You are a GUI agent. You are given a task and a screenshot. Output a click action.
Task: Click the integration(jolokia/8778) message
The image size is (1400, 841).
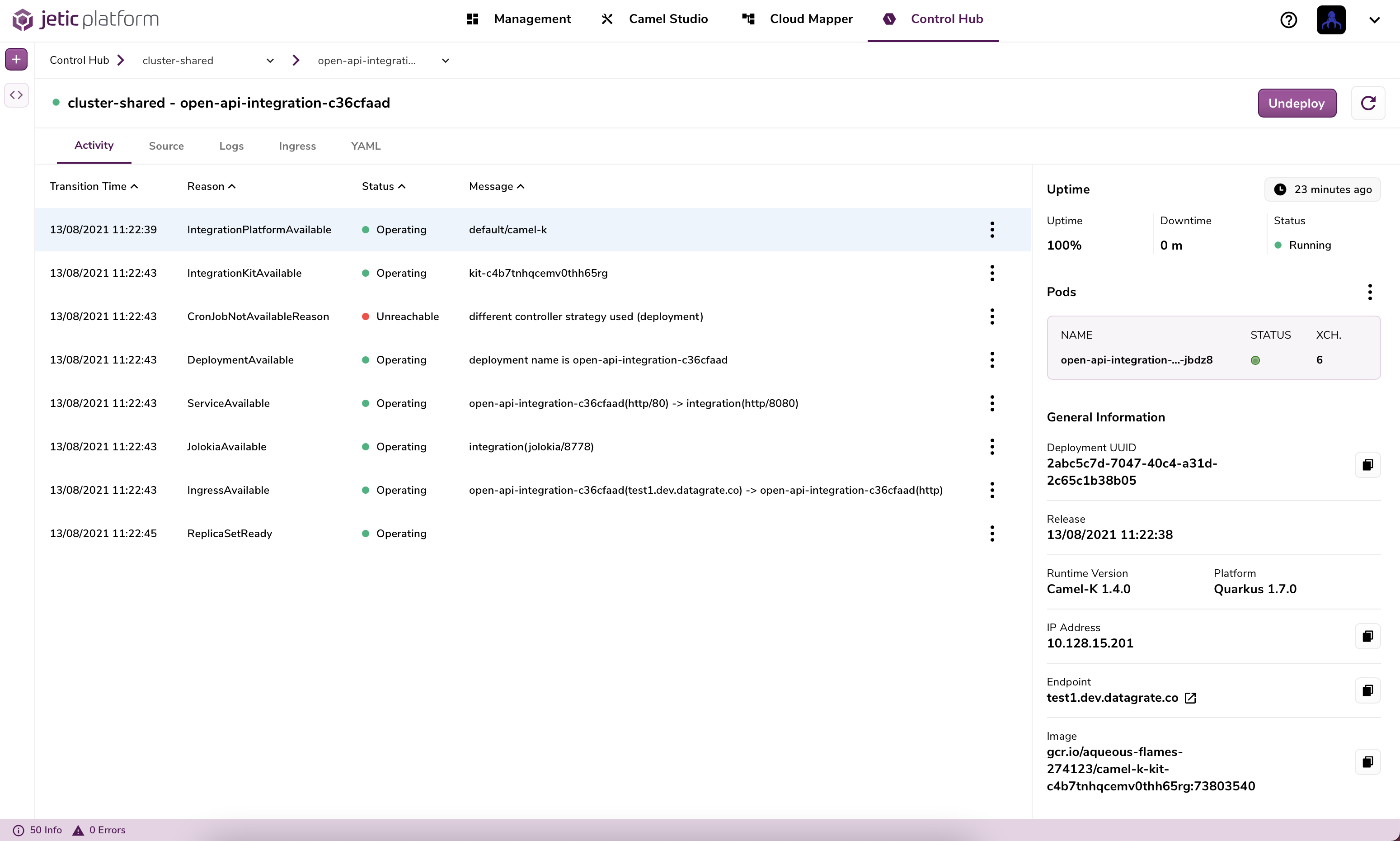531,447
